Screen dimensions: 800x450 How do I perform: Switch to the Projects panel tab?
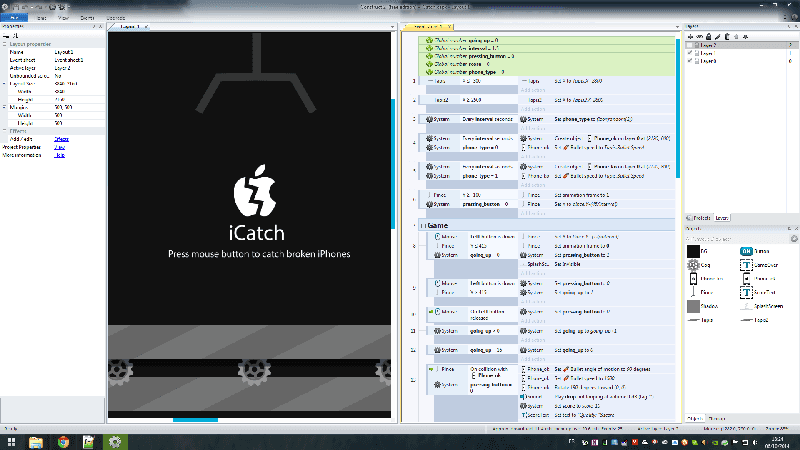point(699,218)
